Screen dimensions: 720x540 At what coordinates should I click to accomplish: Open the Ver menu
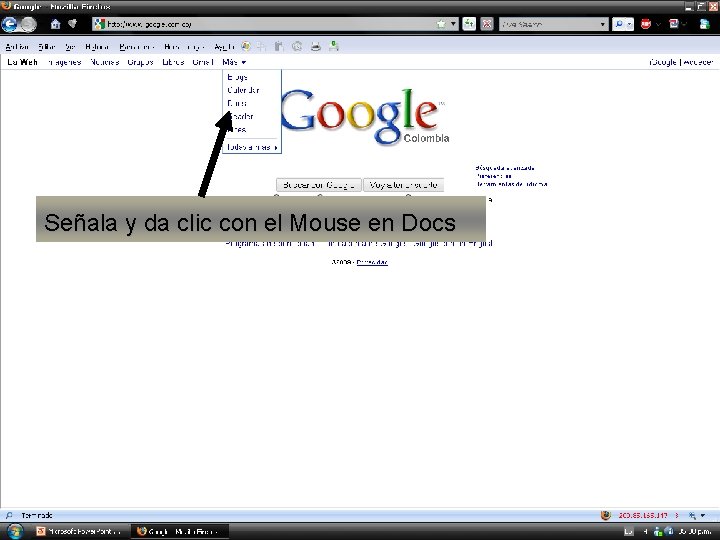[x=70, y=47]
